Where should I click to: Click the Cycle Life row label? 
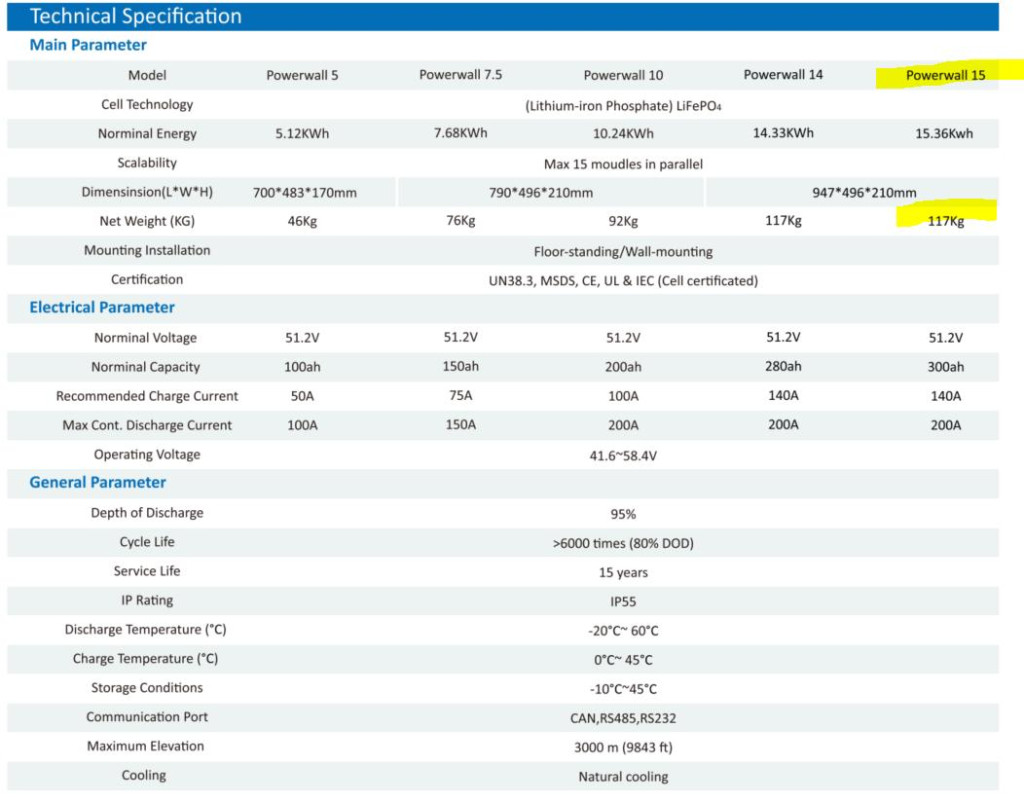148,542
